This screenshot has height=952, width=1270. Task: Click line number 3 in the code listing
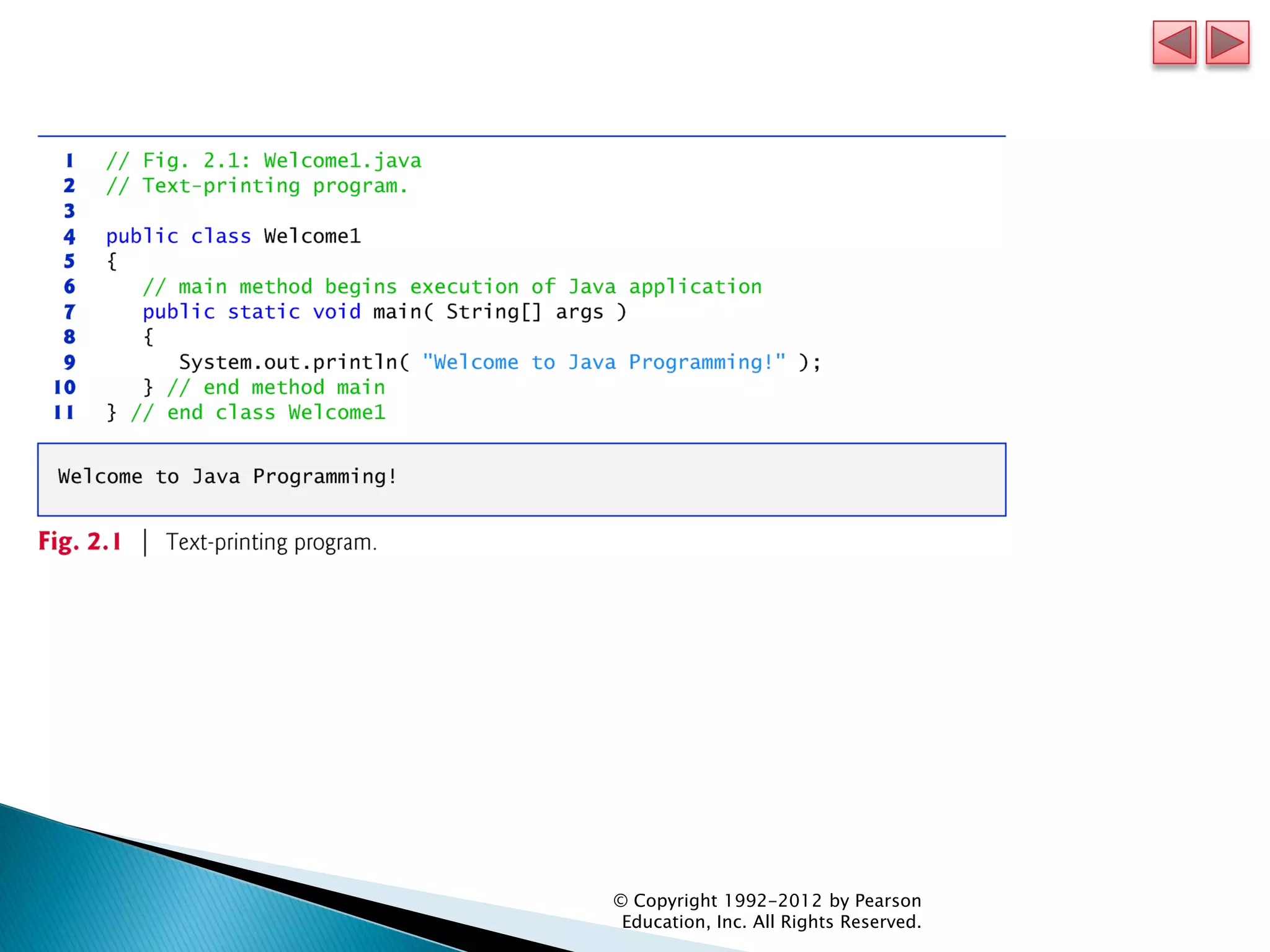tap(69, 211)
